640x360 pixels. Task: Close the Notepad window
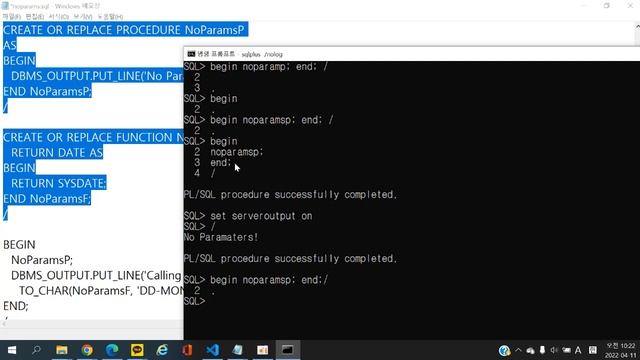point(630,6)
